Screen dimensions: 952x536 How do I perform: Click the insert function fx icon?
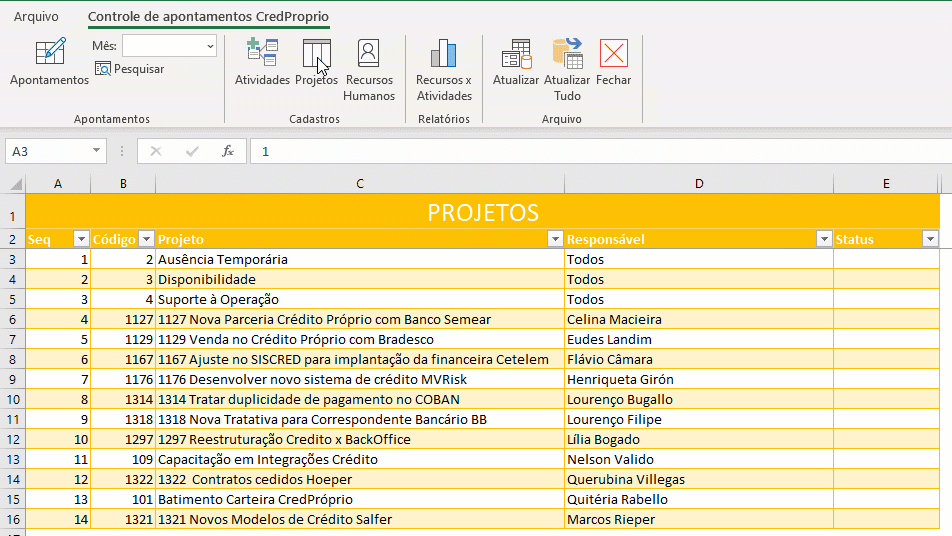tap(228, 151)
